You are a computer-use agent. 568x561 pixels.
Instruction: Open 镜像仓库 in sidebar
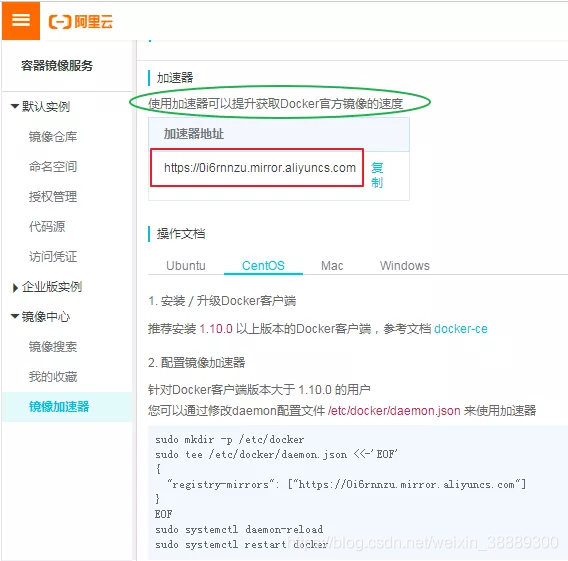click(53, 137)
